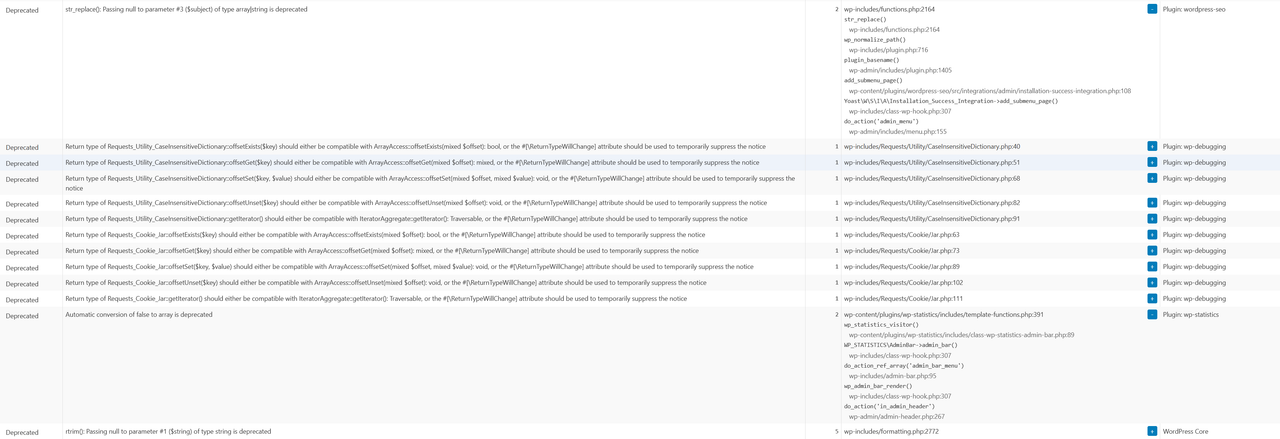The image size is (1280, 439).
Task: Click wp_admin_bar_render() stack function name
Action: pos(878,386)
